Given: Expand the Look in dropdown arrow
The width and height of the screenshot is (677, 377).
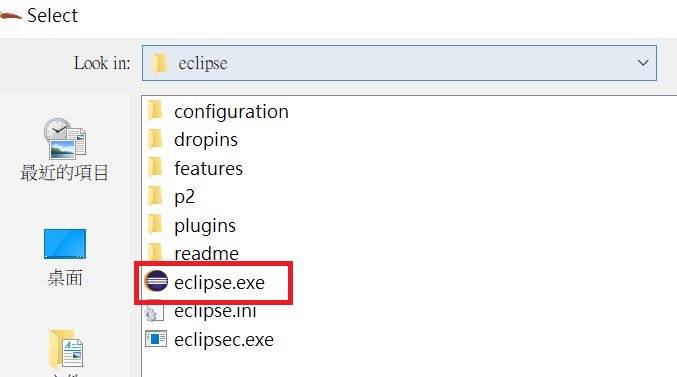Looking at the screenshot, I should tap(643, 63).
